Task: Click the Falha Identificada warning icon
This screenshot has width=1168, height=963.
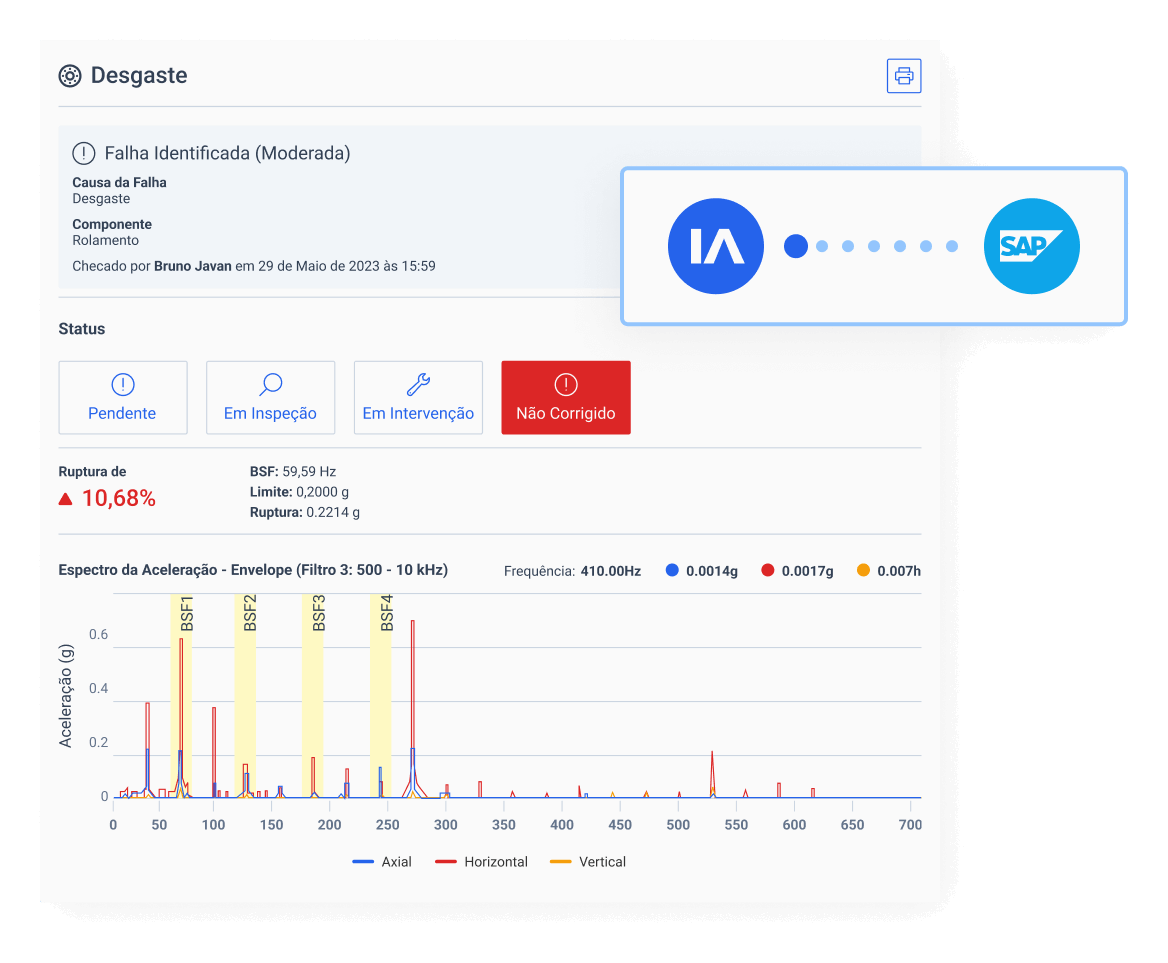Action: (84, 154)
